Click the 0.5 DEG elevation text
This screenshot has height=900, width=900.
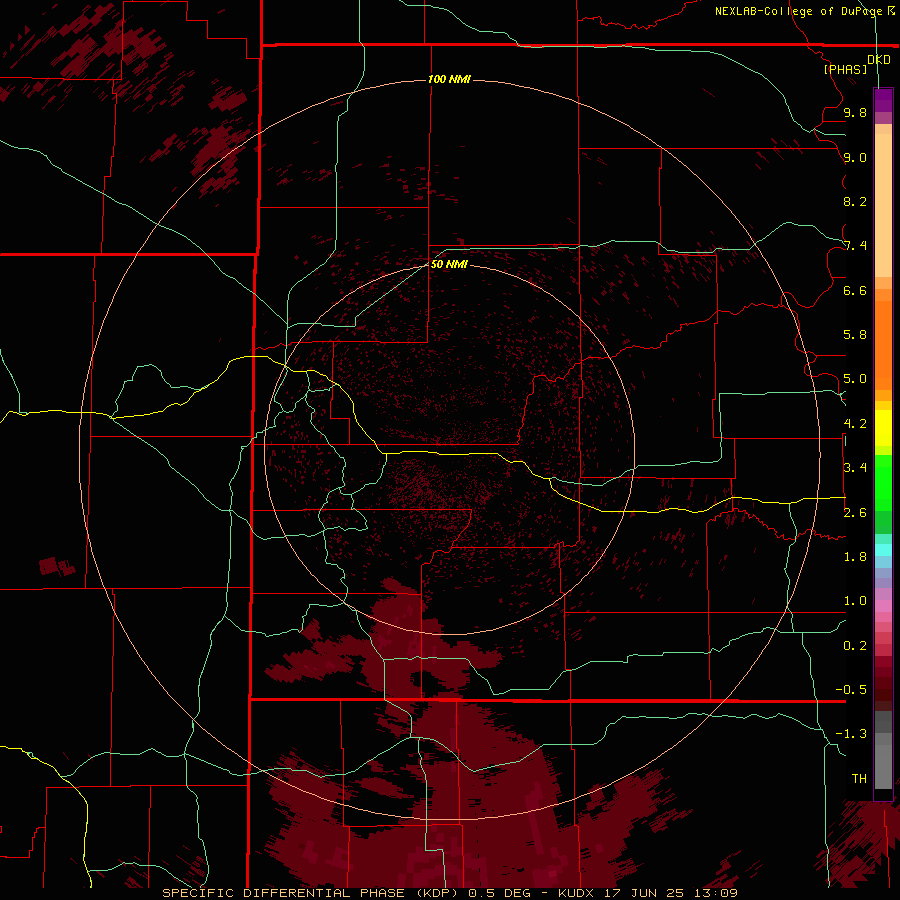(500, 893)
